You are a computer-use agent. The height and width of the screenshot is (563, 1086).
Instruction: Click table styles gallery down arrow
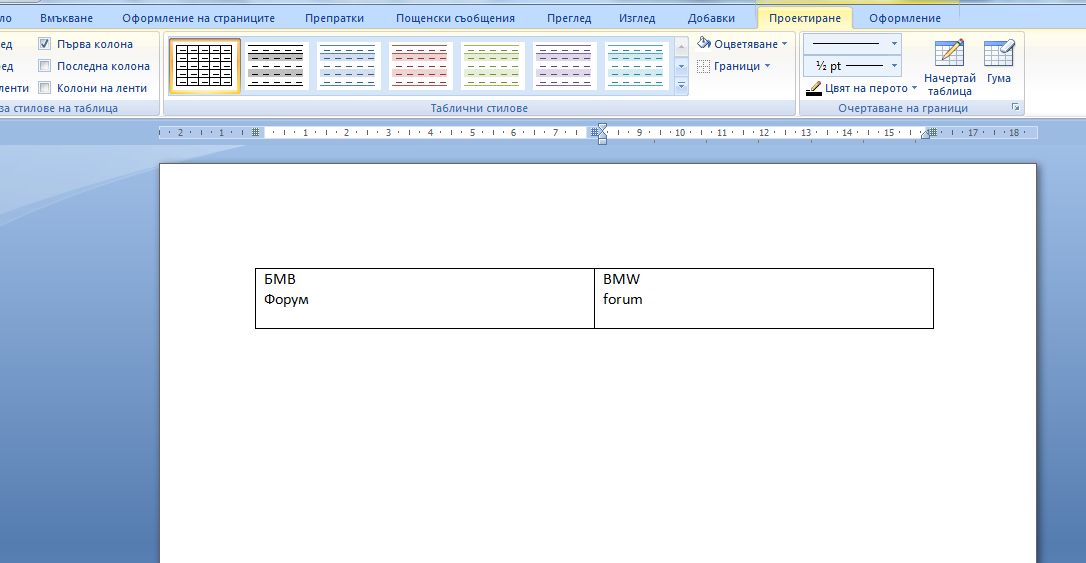tap(682, 67)
